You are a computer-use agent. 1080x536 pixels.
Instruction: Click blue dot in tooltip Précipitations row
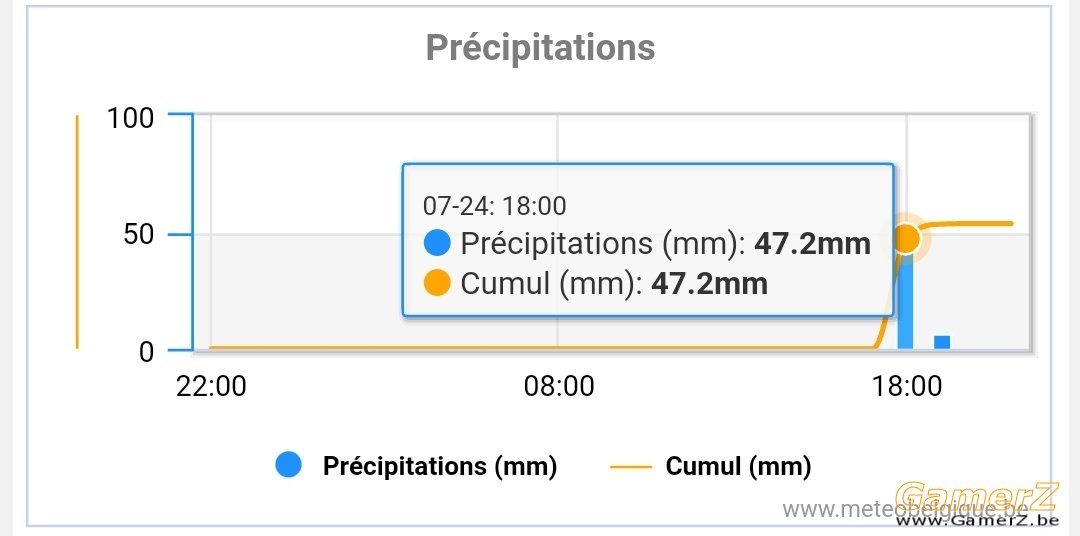click(437, 243)
